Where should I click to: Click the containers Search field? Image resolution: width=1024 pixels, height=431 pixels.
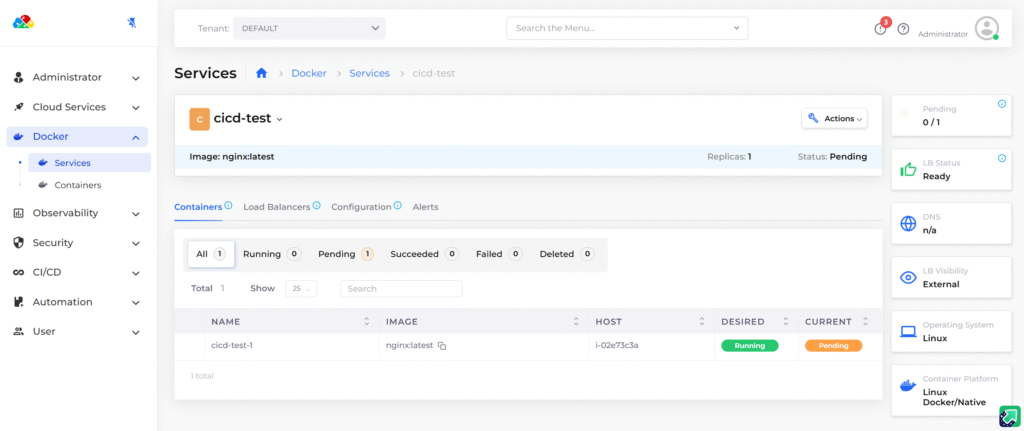[401, 288]
